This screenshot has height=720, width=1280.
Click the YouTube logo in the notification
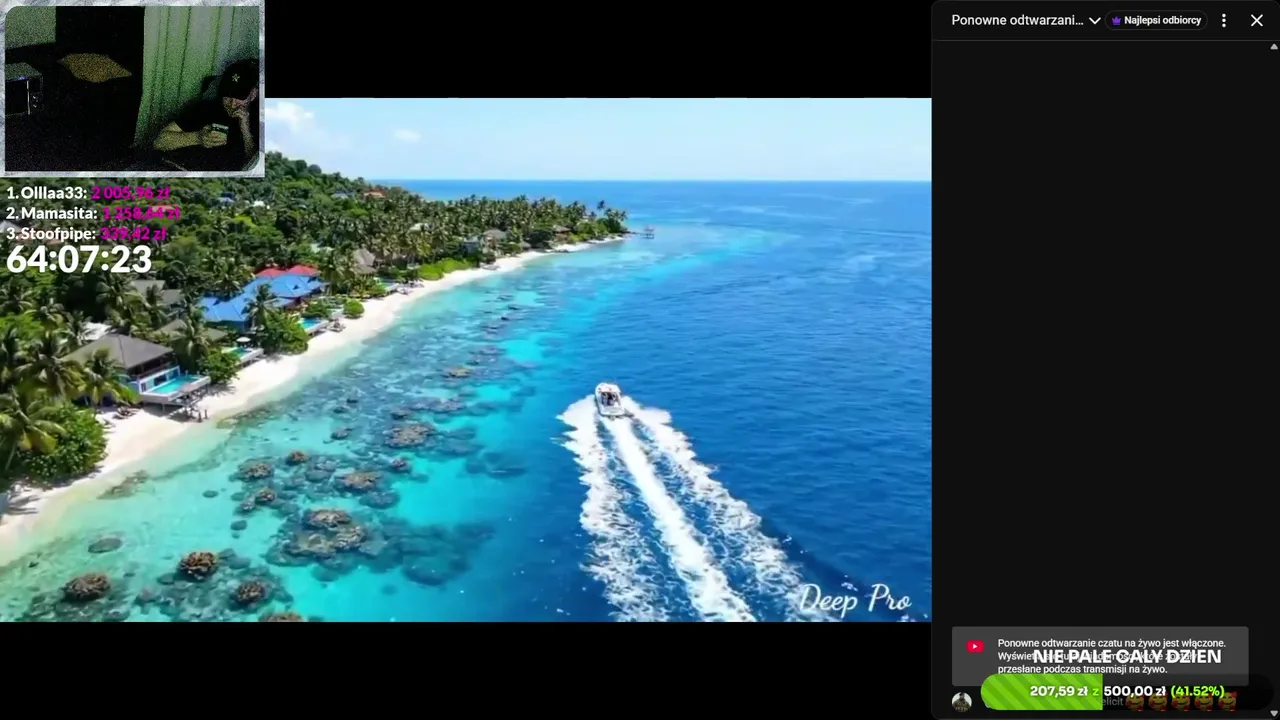[975, 647]
